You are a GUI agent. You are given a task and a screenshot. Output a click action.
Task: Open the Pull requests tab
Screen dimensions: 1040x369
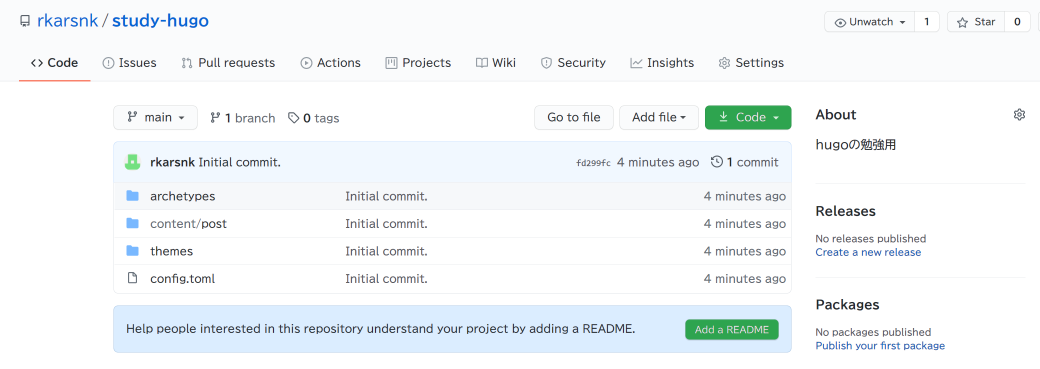pos(228,63)
